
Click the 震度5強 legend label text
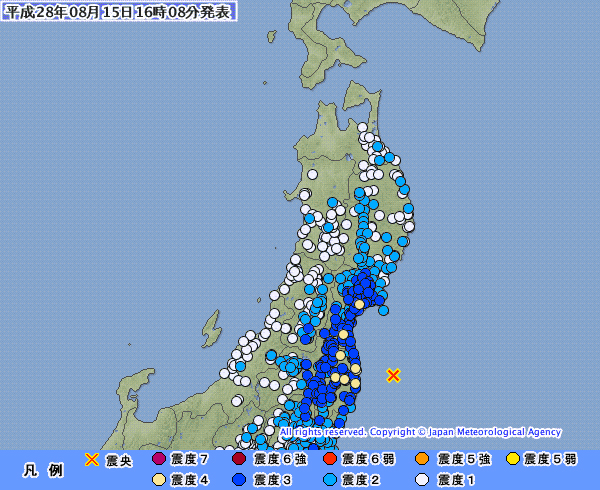click(x=464, y=459)
